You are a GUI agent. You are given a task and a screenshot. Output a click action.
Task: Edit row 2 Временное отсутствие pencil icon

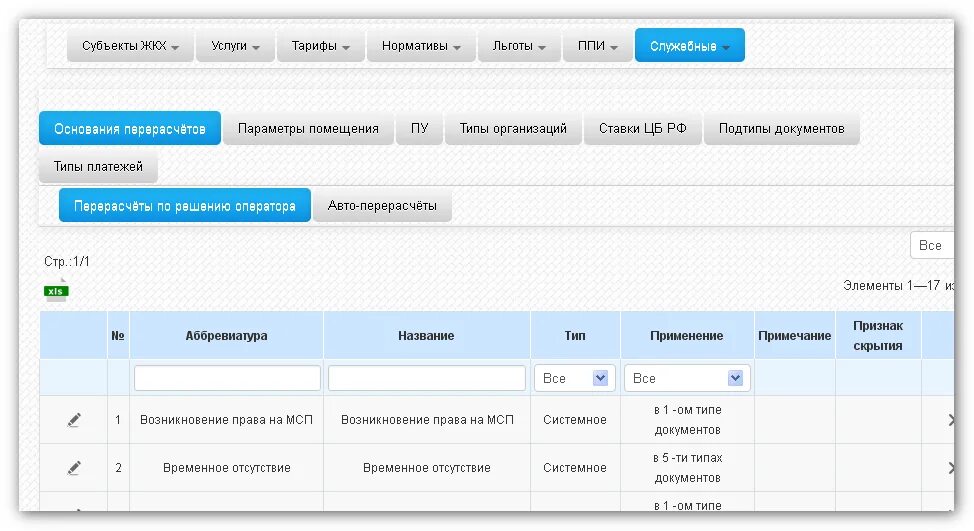point(74,468)
